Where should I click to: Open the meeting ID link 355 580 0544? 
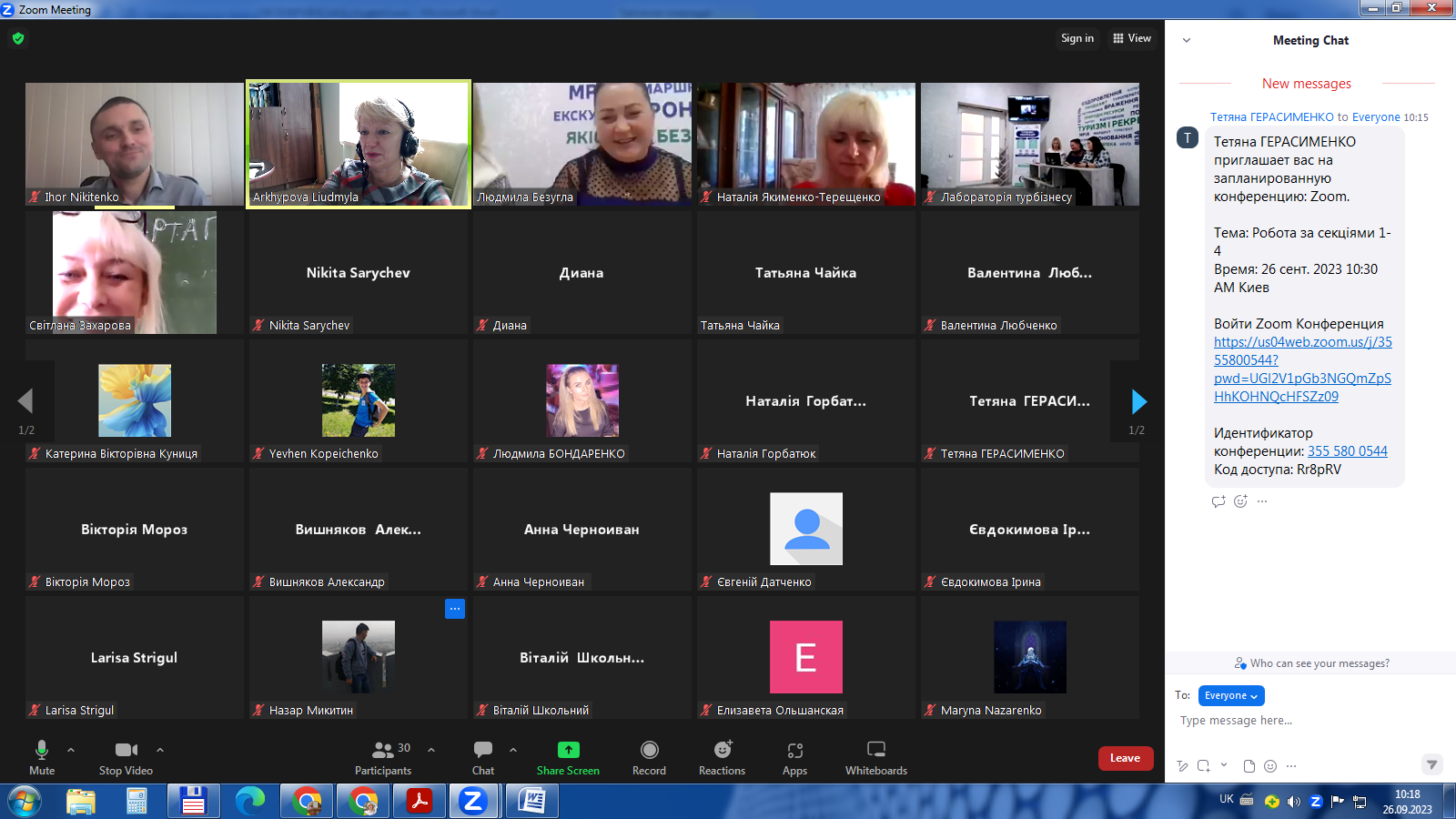tap(1347, 451)
